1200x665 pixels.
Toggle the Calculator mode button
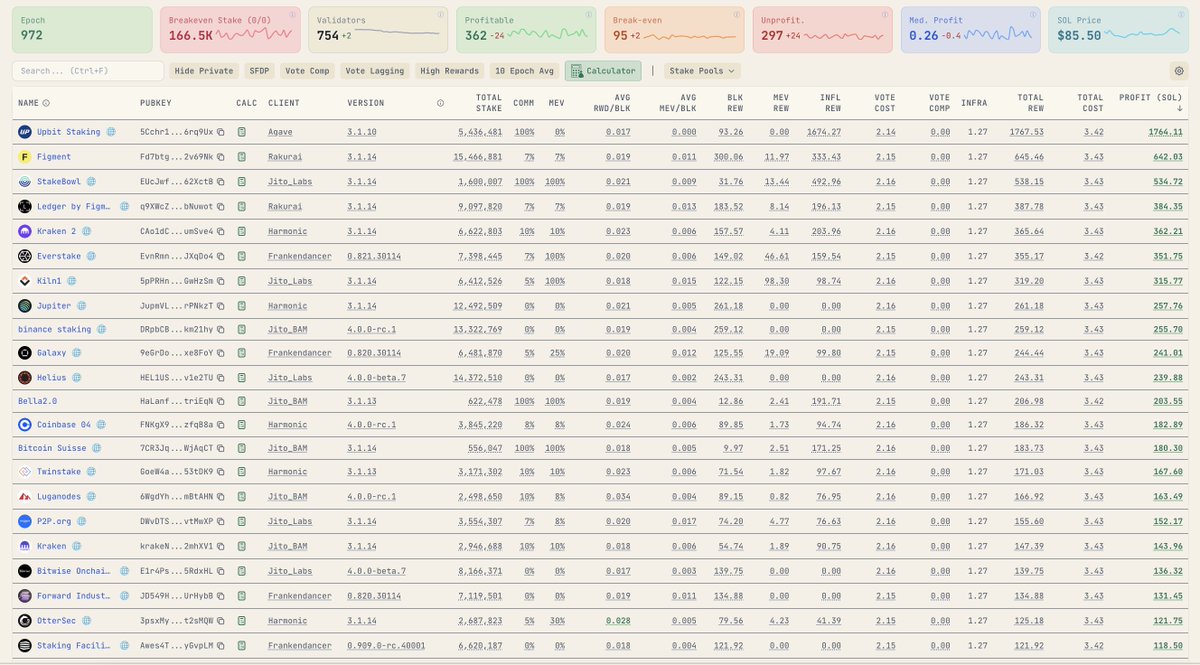[603, 71]
